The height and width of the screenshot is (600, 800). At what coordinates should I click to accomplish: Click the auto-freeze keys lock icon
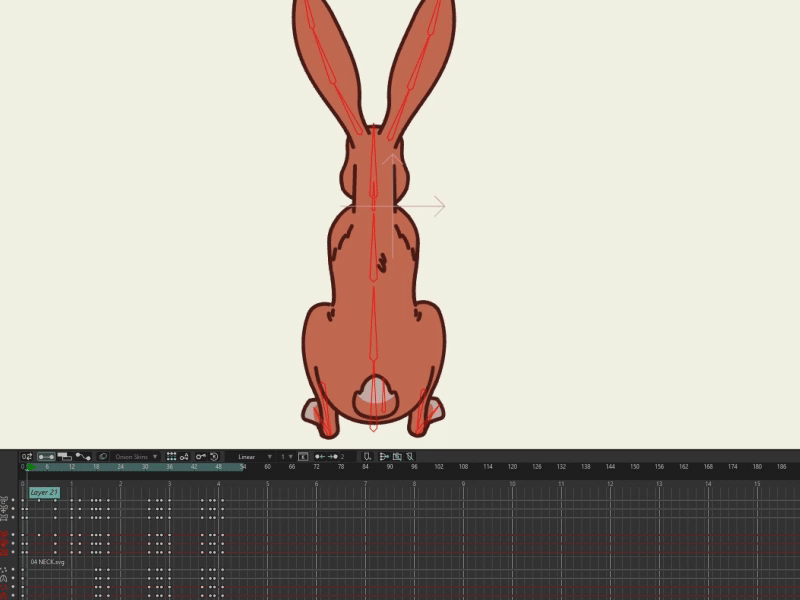tap(184, 457)
